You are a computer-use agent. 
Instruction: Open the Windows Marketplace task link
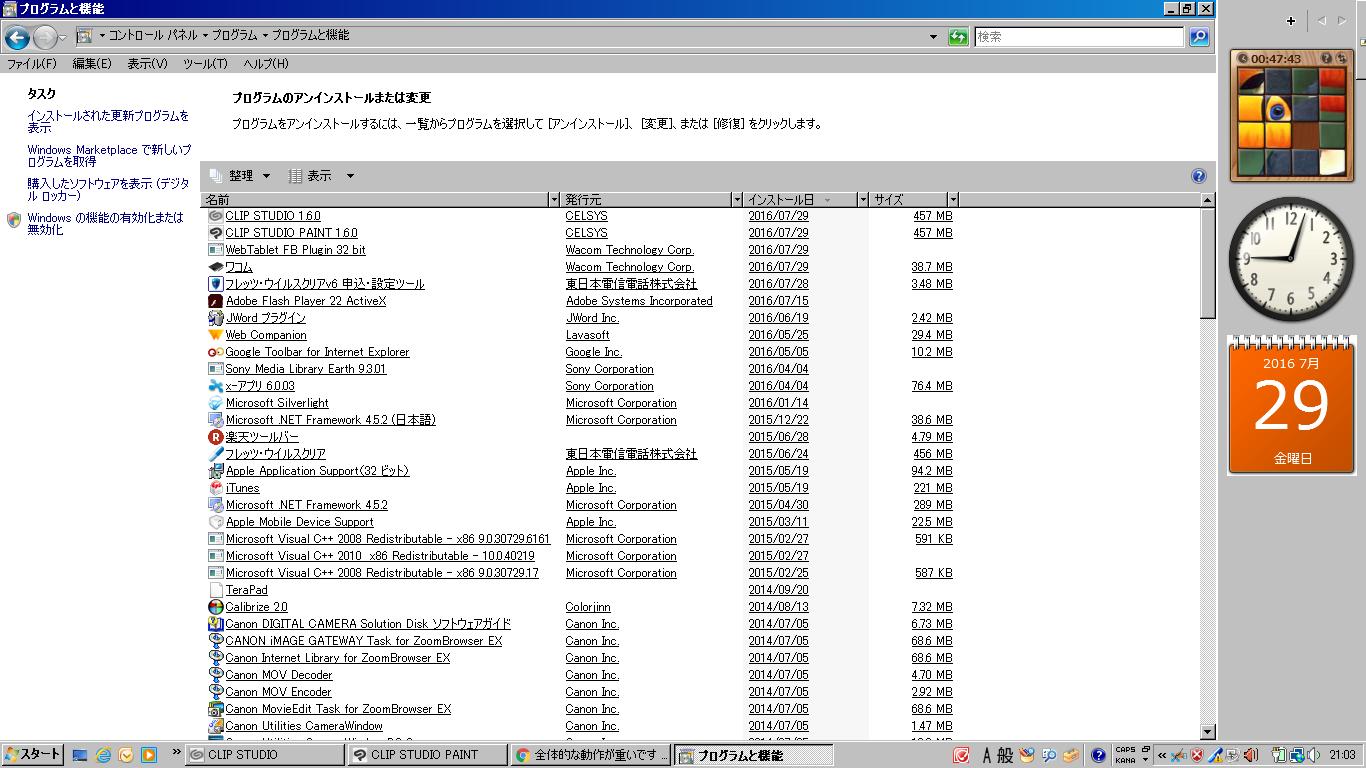(x=109, y=155)
